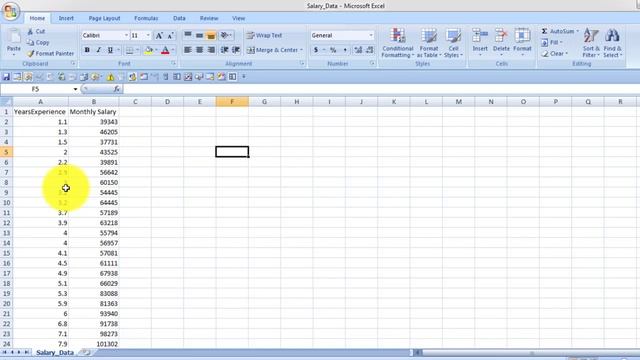Toggle Top Align
The image size is (640, 360).
[x=188, y=36]
